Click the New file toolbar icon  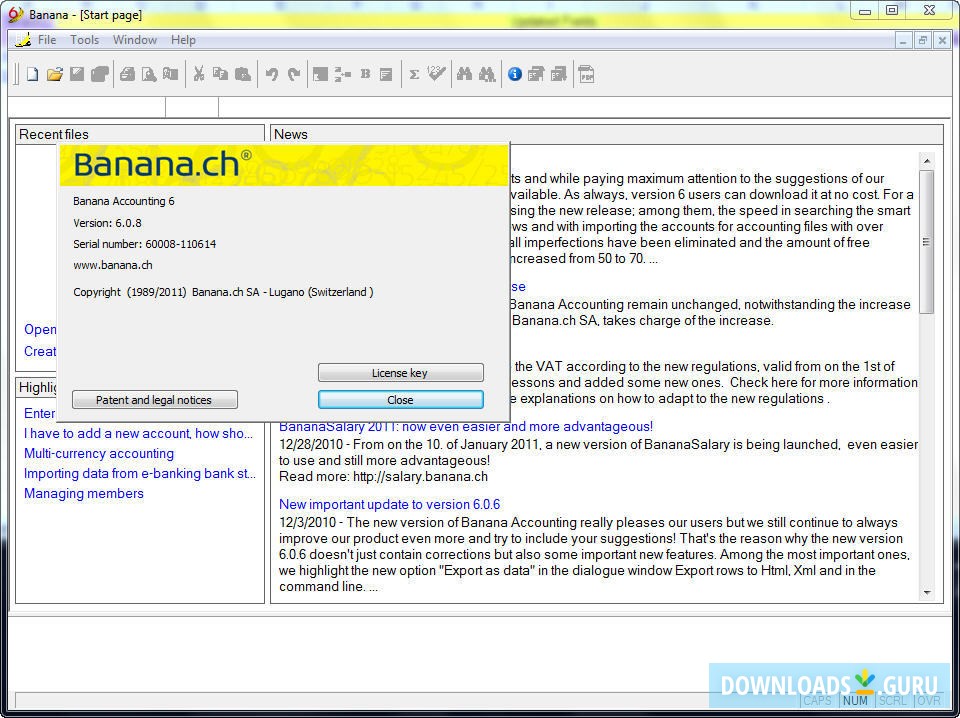pos(32,75)
